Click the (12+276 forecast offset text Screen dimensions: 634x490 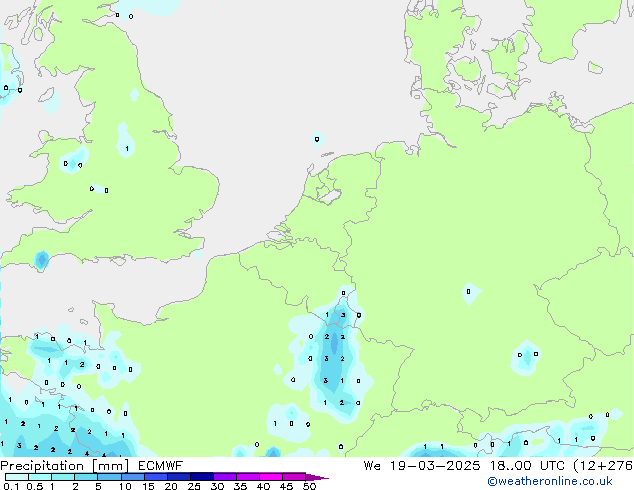tap(602, 465)
